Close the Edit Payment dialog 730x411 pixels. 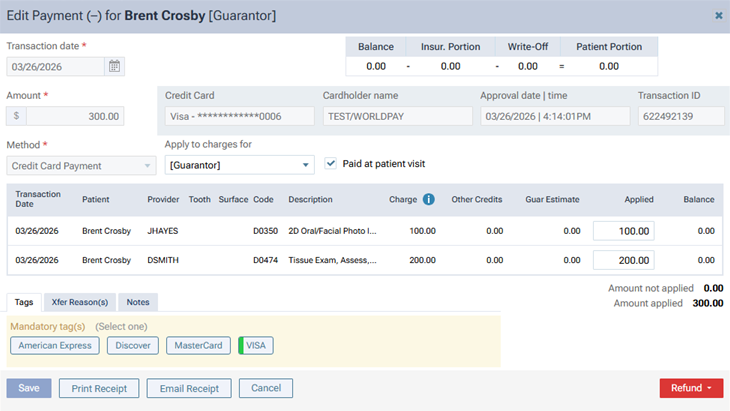(x=718, y=16)
